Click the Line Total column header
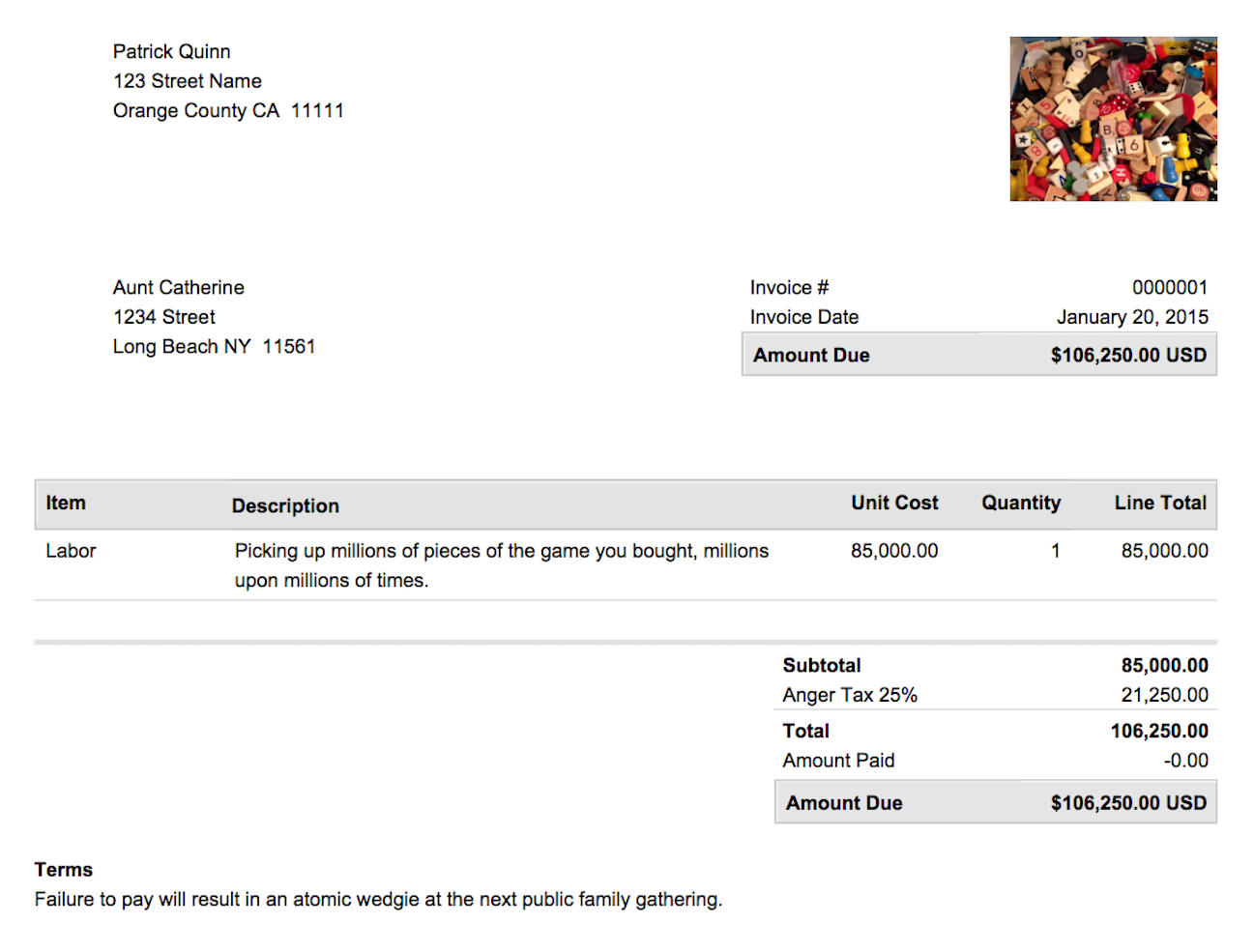1254x952 pixels. pos(1160,503)
